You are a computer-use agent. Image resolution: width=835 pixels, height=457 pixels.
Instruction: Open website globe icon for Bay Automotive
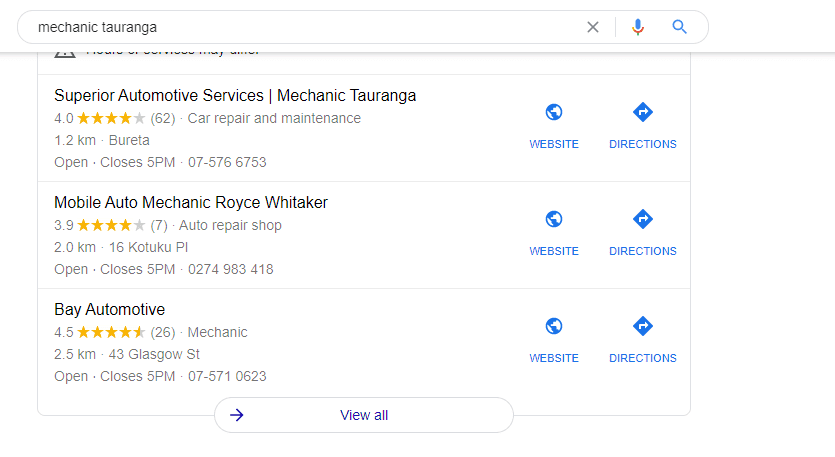click(554, 327)
